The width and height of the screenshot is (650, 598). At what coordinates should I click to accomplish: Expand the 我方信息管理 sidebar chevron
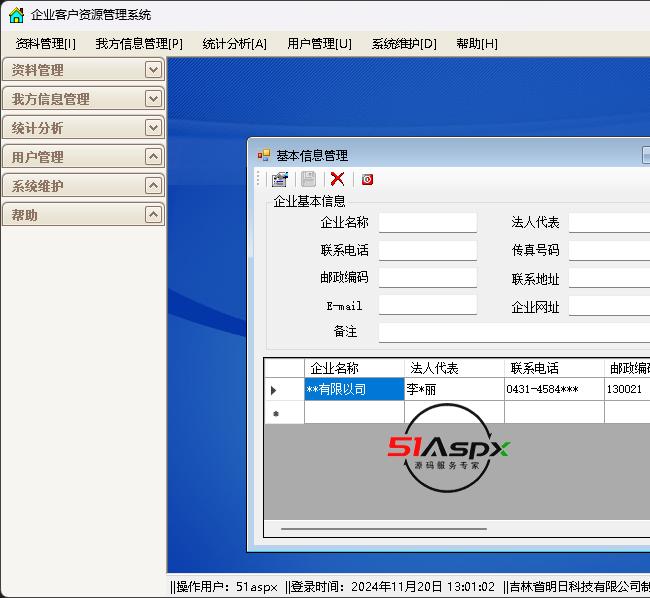153,99
